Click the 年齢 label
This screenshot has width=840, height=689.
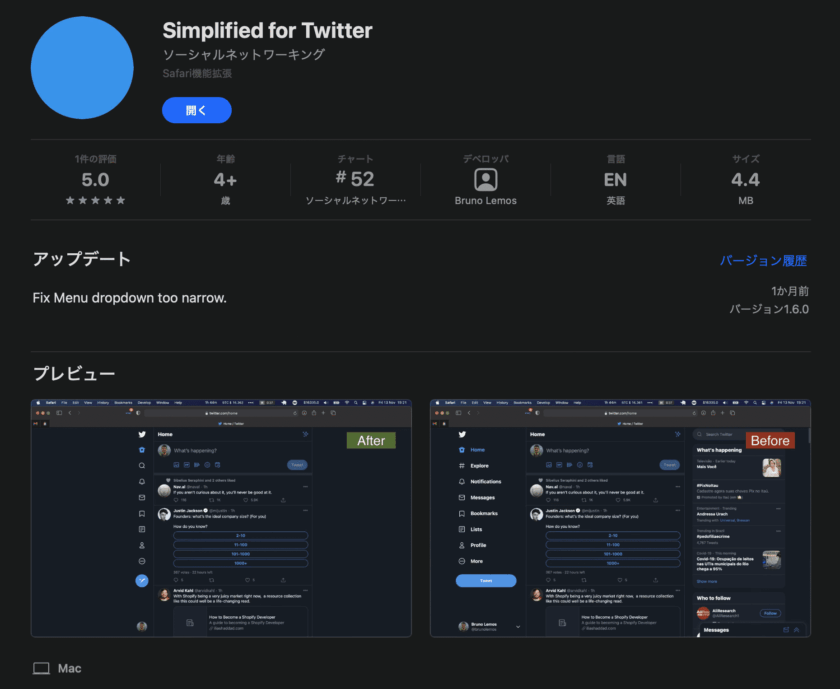[x=226, y=159]
